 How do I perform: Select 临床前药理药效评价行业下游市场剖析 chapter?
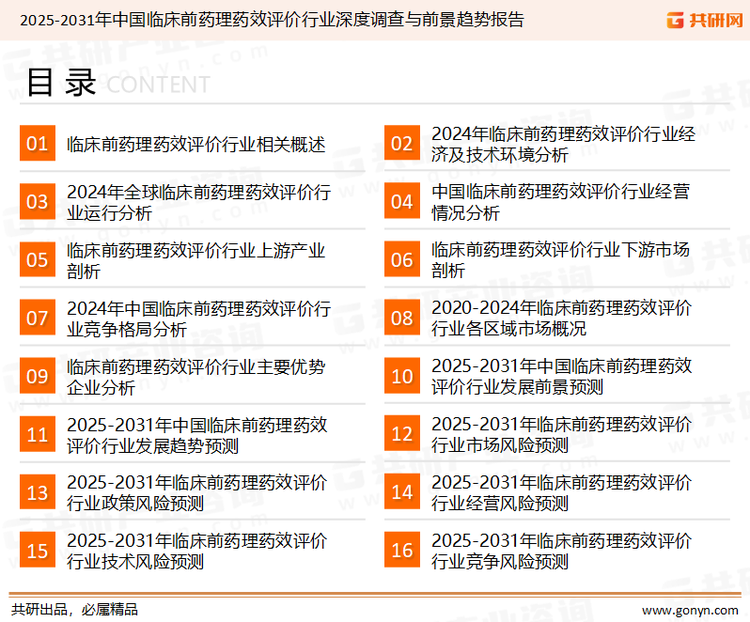[x=560, y=260]
